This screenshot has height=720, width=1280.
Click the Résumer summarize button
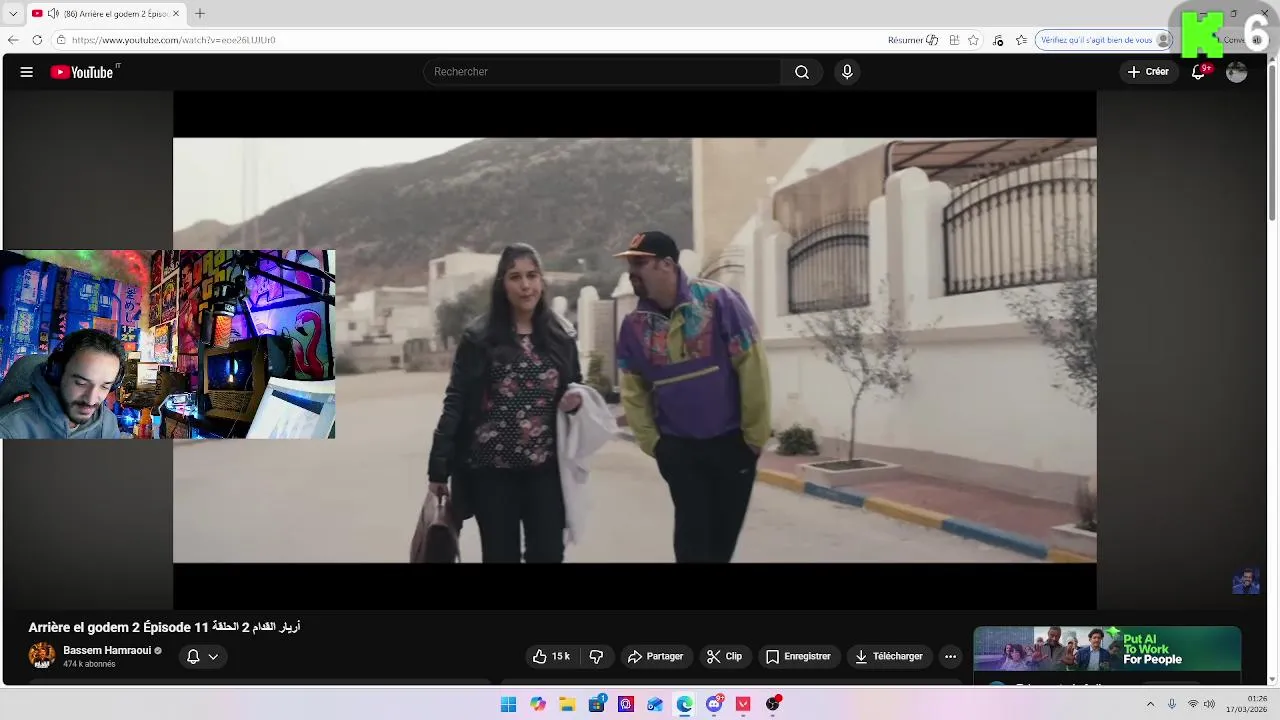pyautogui.click(x=913, y=40)
